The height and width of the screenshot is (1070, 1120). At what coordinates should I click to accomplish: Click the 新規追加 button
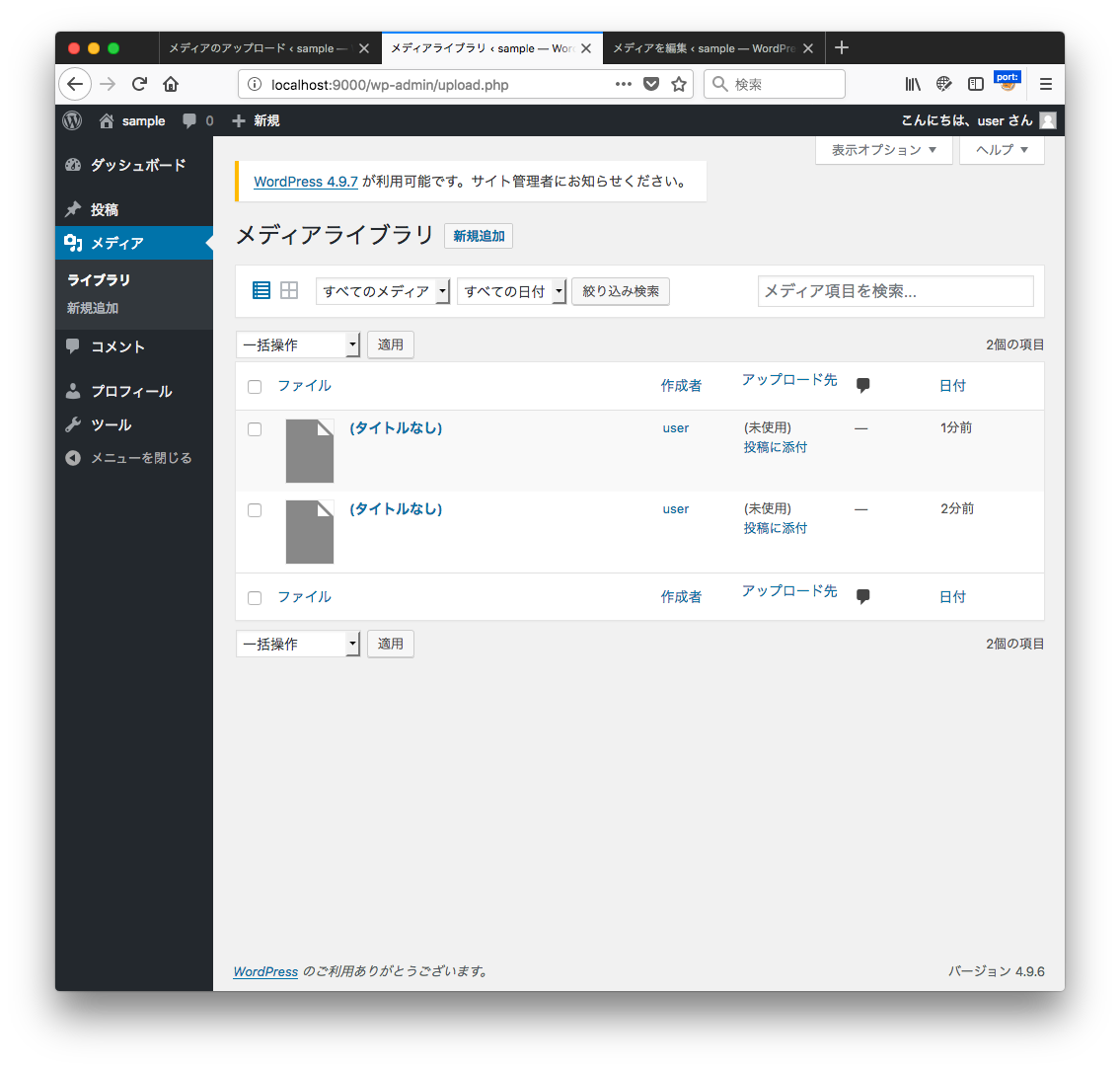click(479, 235)
